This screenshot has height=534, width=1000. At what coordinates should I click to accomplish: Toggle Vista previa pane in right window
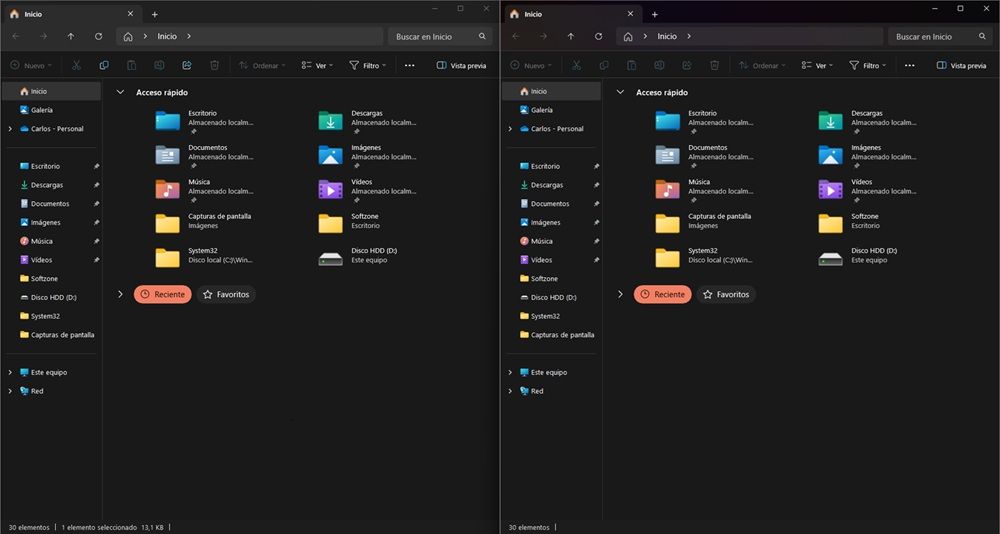[x=961, y=65]
